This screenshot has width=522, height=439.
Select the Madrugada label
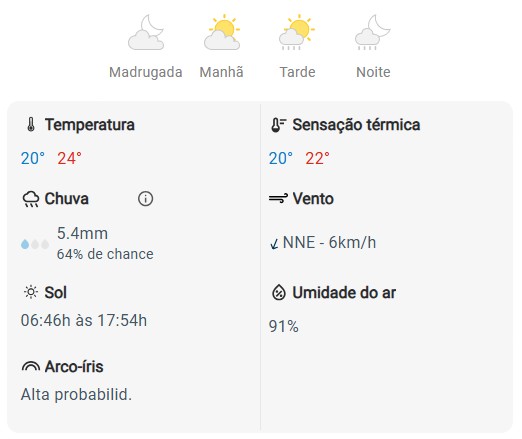click(x=146, y=72)
